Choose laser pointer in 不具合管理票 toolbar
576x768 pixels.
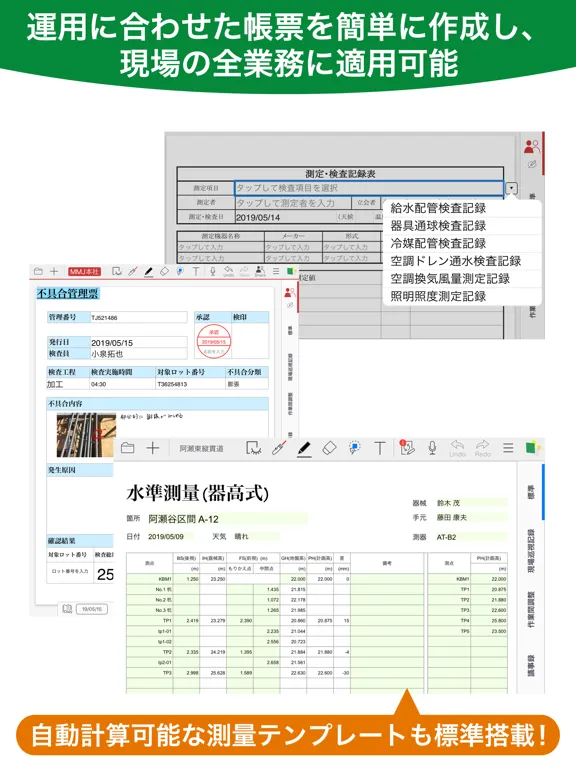pyautogui.click(x=132, y=271)
